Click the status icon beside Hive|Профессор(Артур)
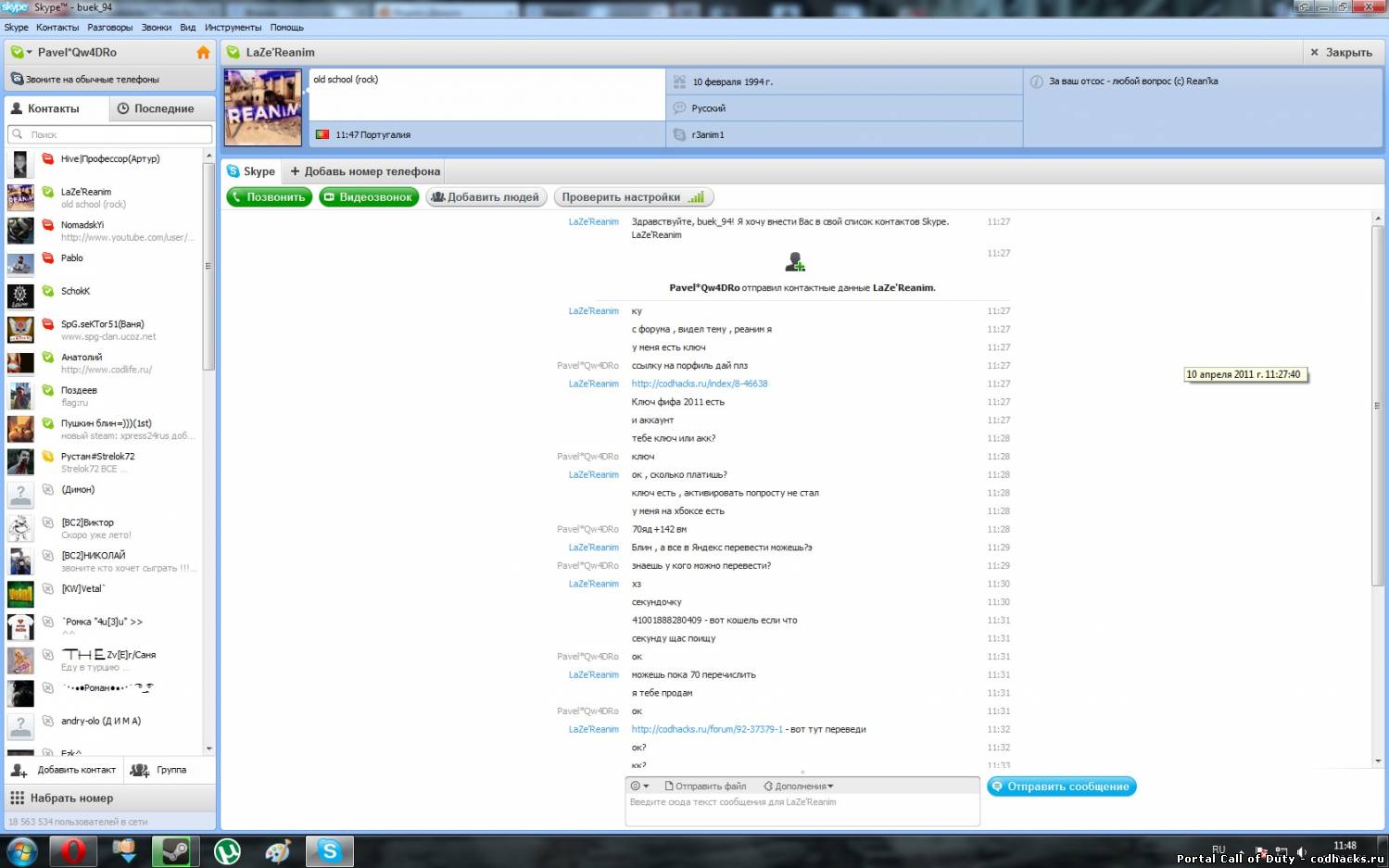This screenshot has width=1389, height=868. (48, 159)
